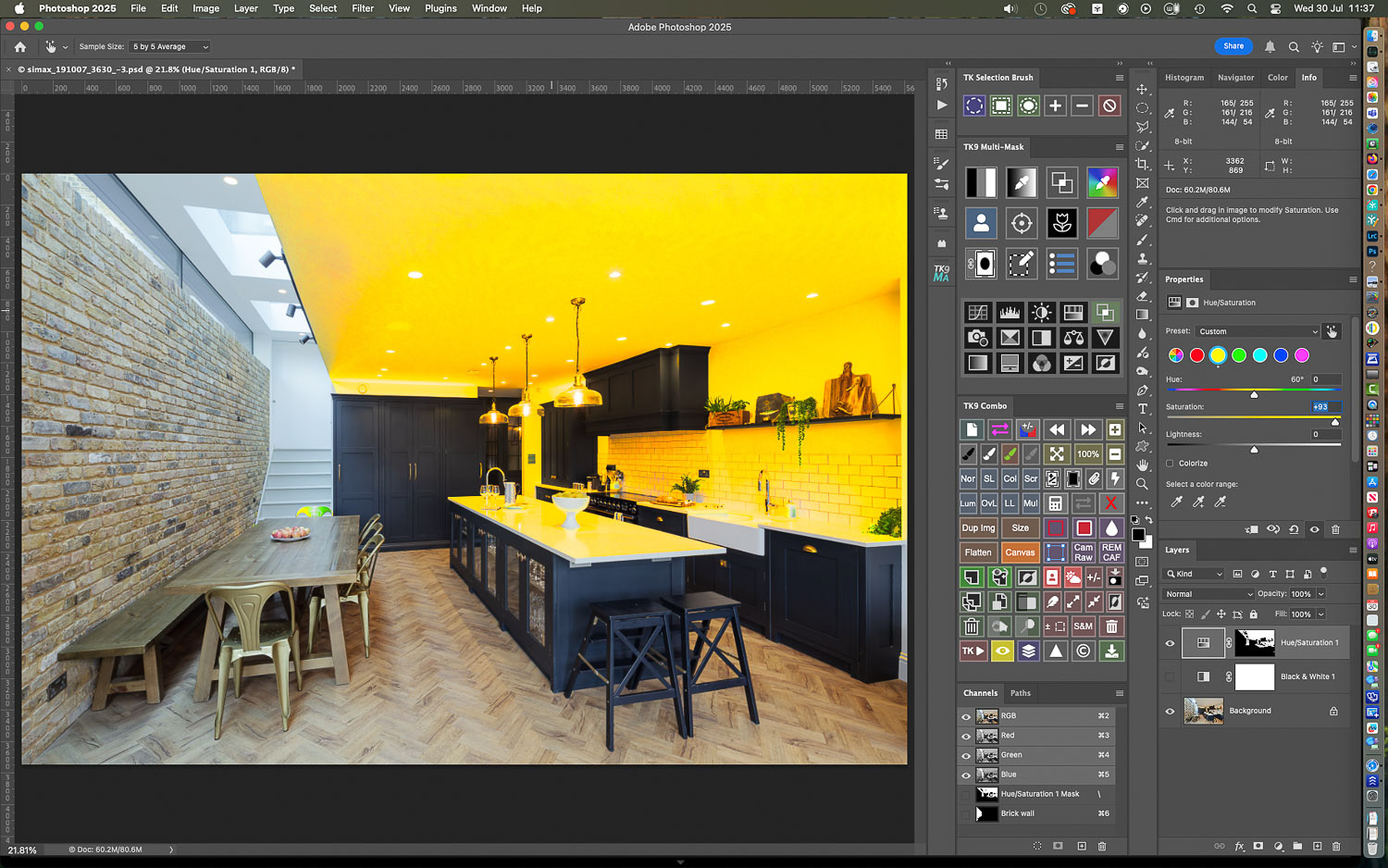Open the fx layer style menu
The image size is (1388, 868).
(1239, 846)
